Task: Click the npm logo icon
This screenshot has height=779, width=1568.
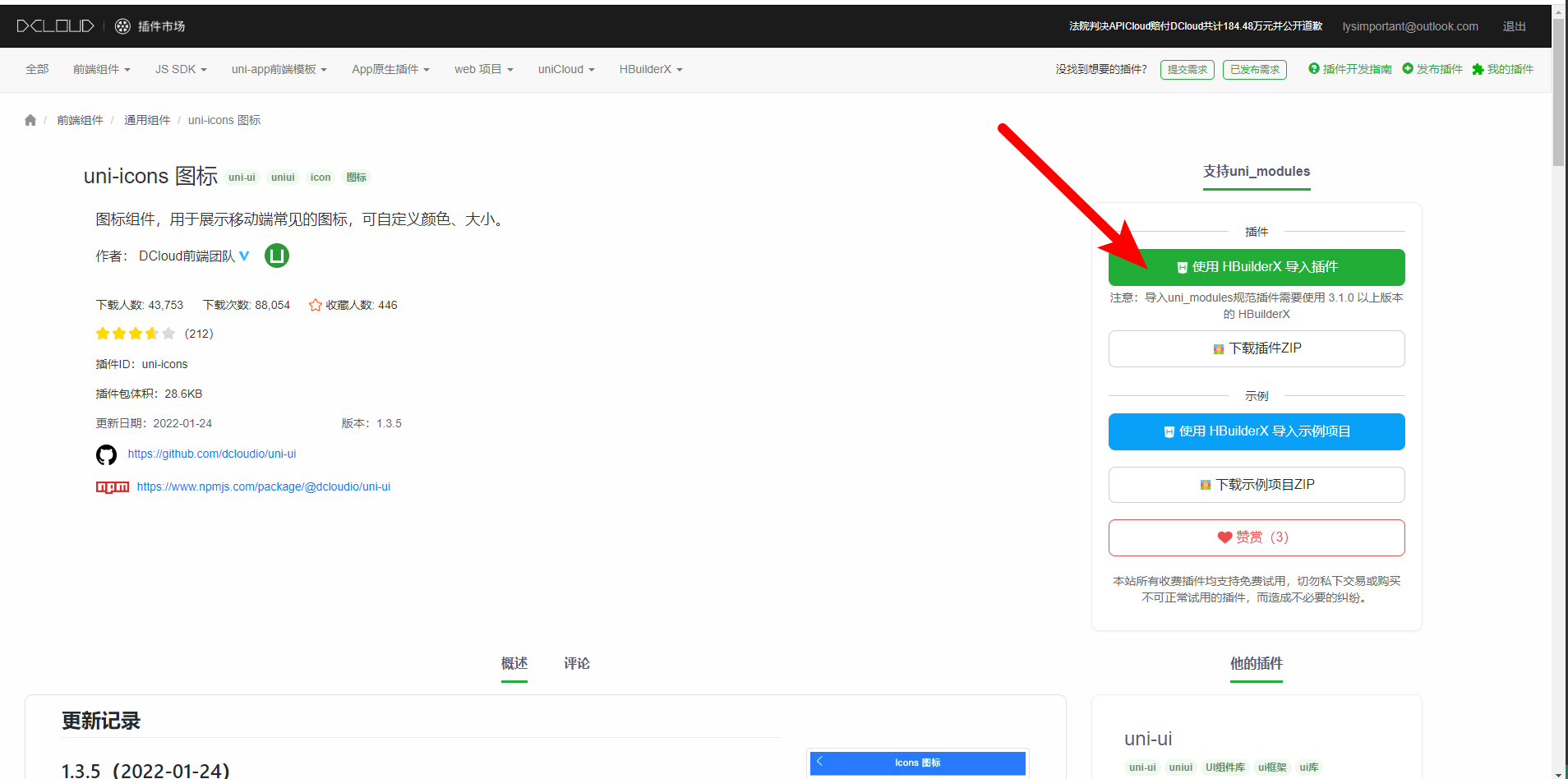Action: pos(113,487)
